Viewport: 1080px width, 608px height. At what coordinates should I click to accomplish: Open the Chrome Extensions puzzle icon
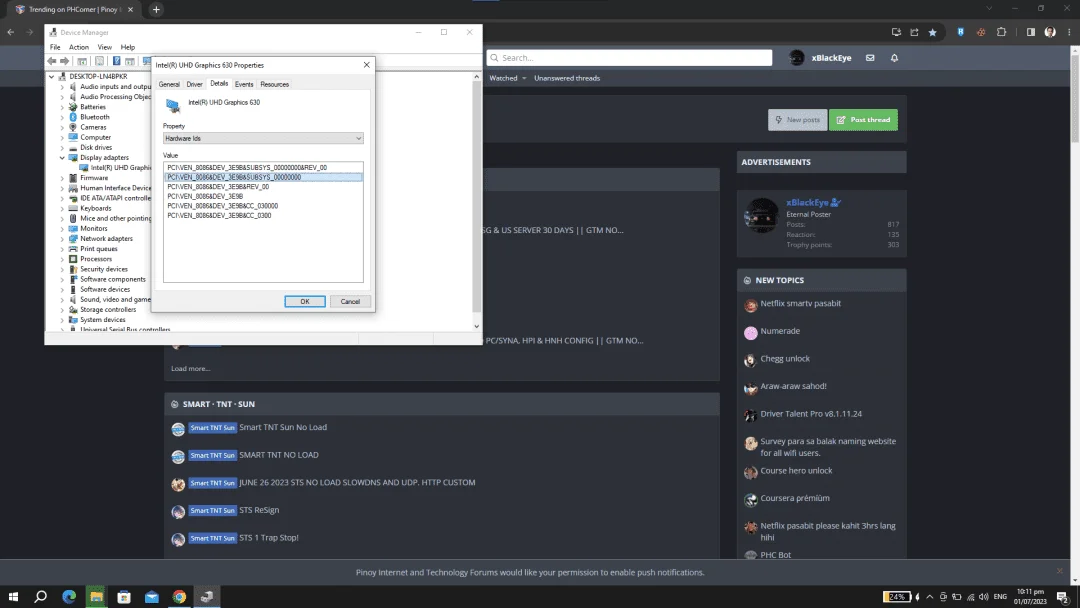[1001, 32]
